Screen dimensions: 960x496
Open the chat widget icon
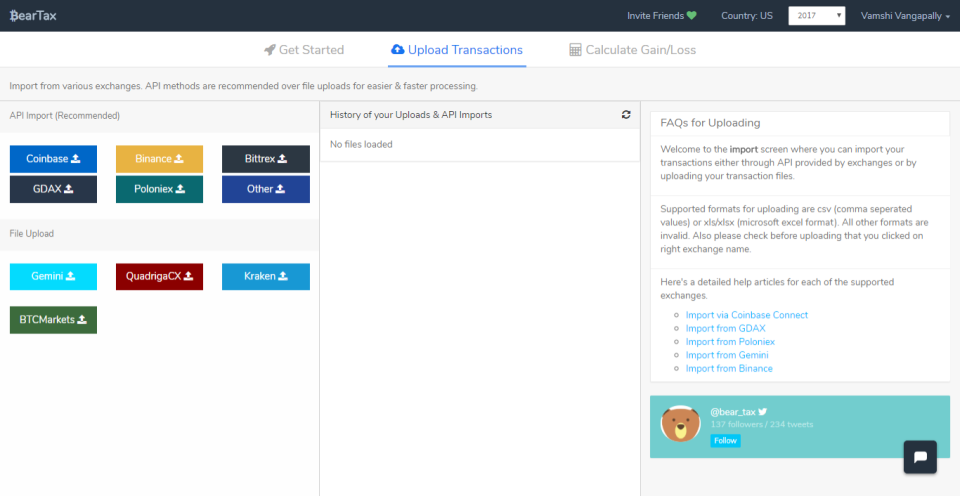click(x=920, y=457)
